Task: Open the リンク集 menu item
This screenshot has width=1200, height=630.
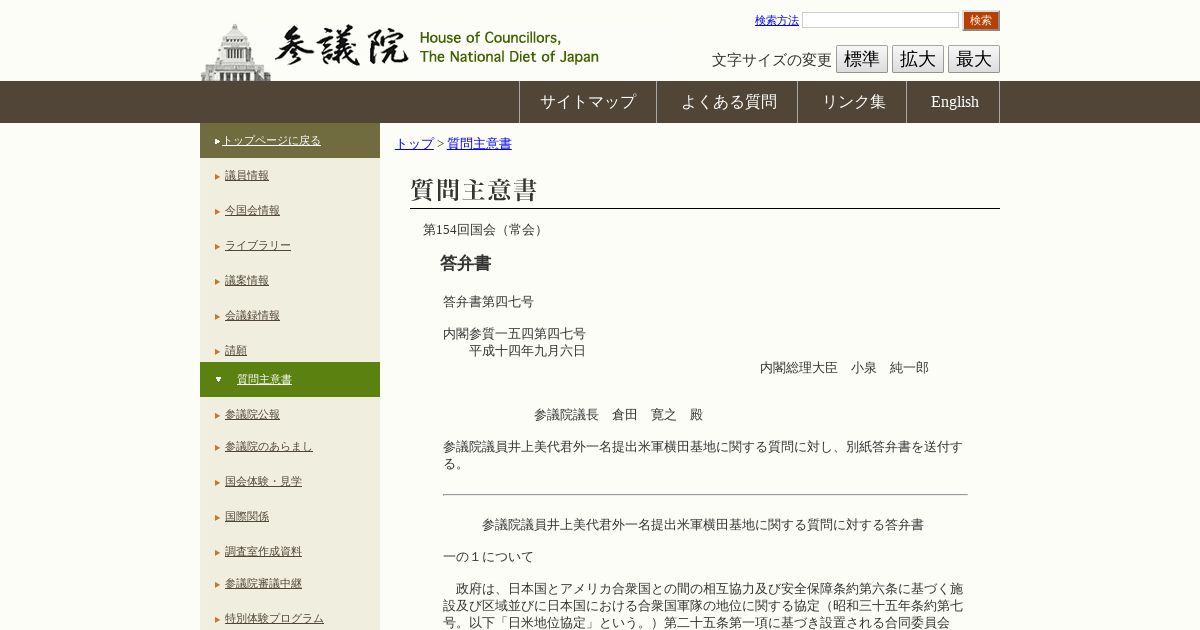Action: point(853,102)
